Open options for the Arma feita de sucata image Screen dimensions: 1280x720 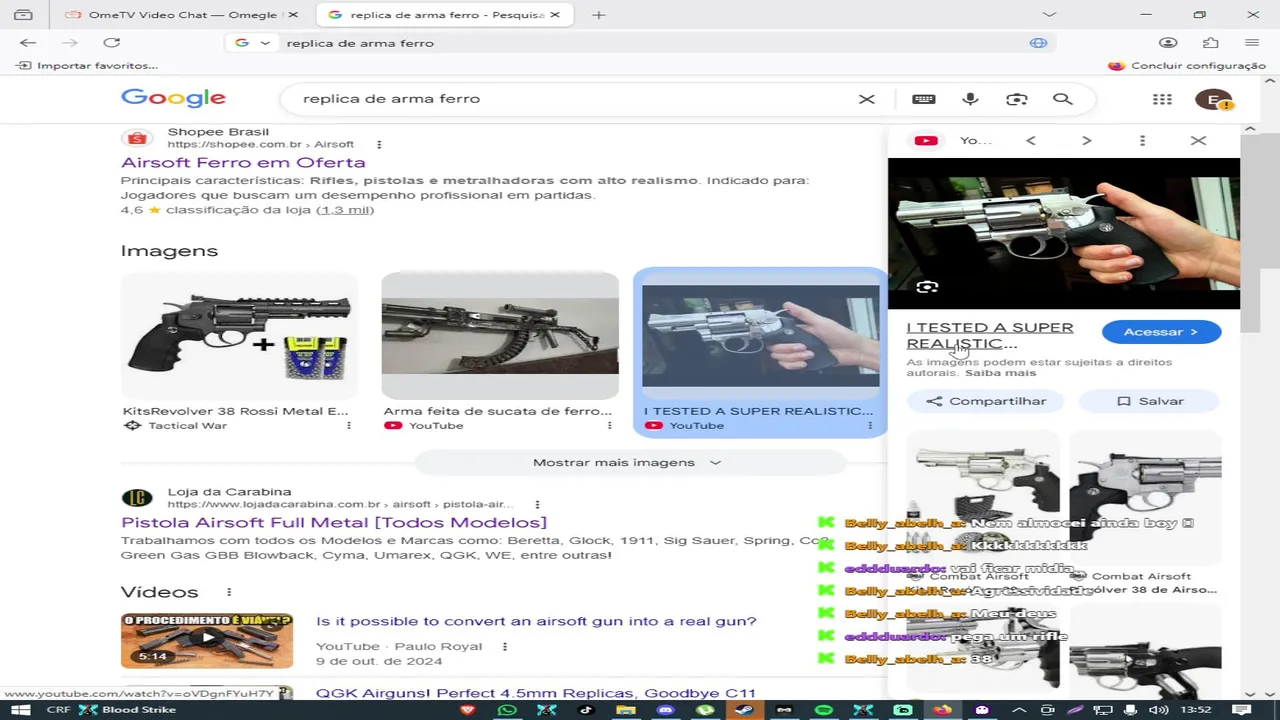coord(609,425)
